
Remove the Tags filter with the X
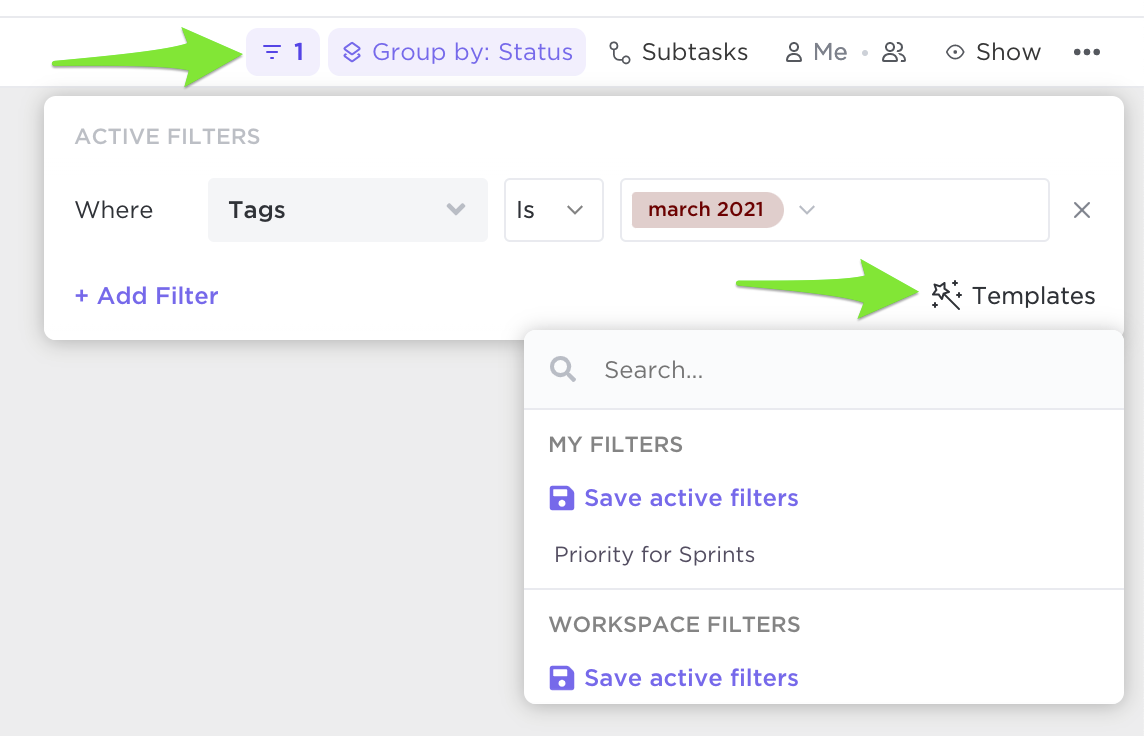1081,210
